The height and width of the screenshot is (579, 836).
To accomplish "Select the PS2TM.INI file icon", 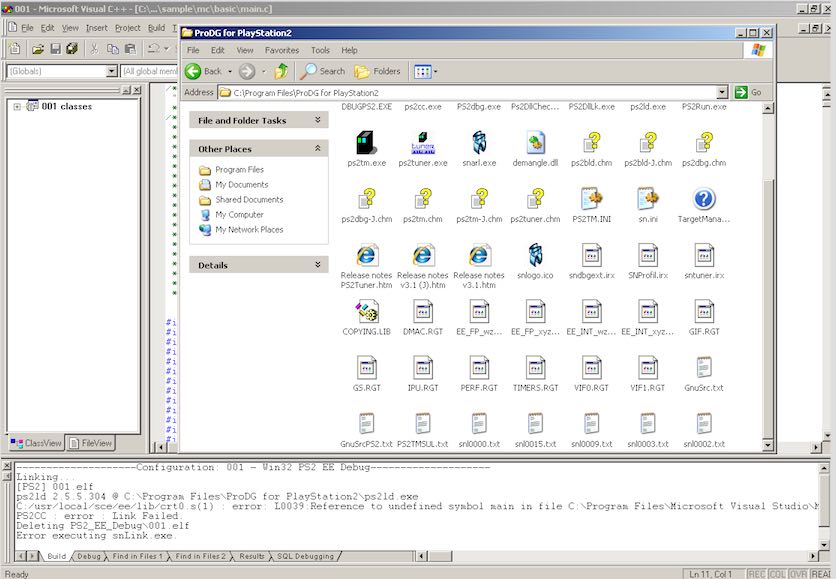I will (591, 199).
